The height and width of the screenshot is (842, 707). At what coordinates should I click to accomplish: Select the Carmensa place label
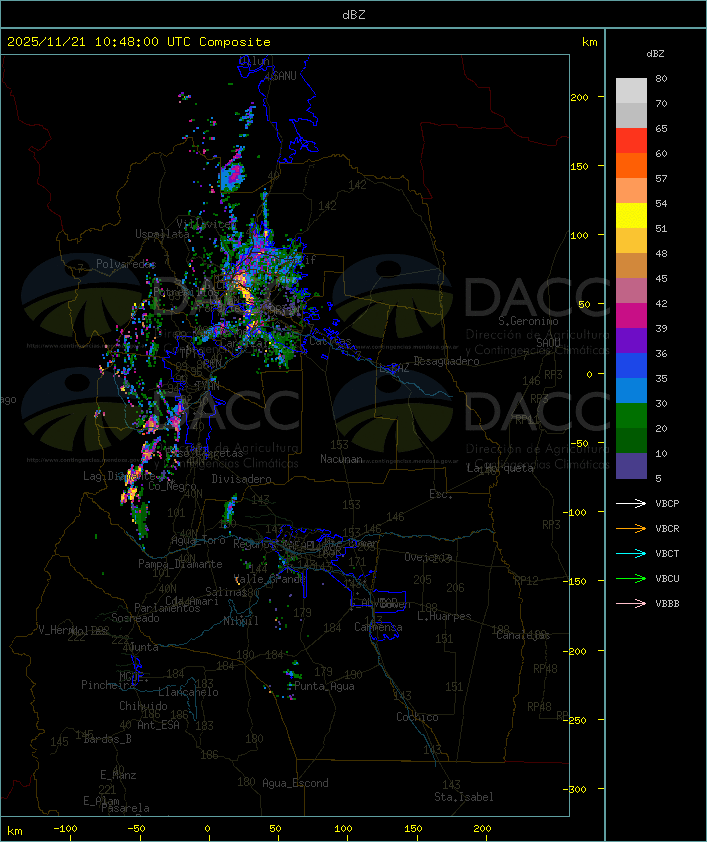378,627
